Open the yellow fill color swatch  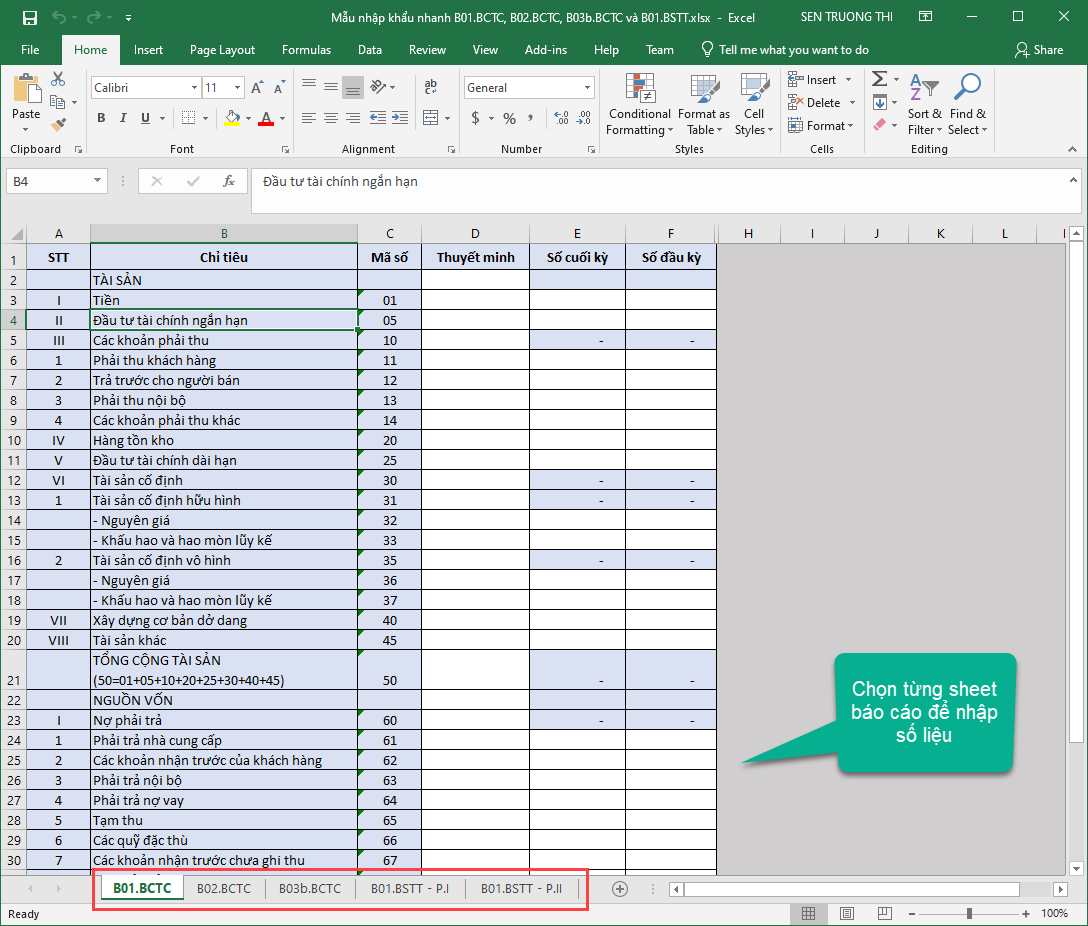click(232, 118)
